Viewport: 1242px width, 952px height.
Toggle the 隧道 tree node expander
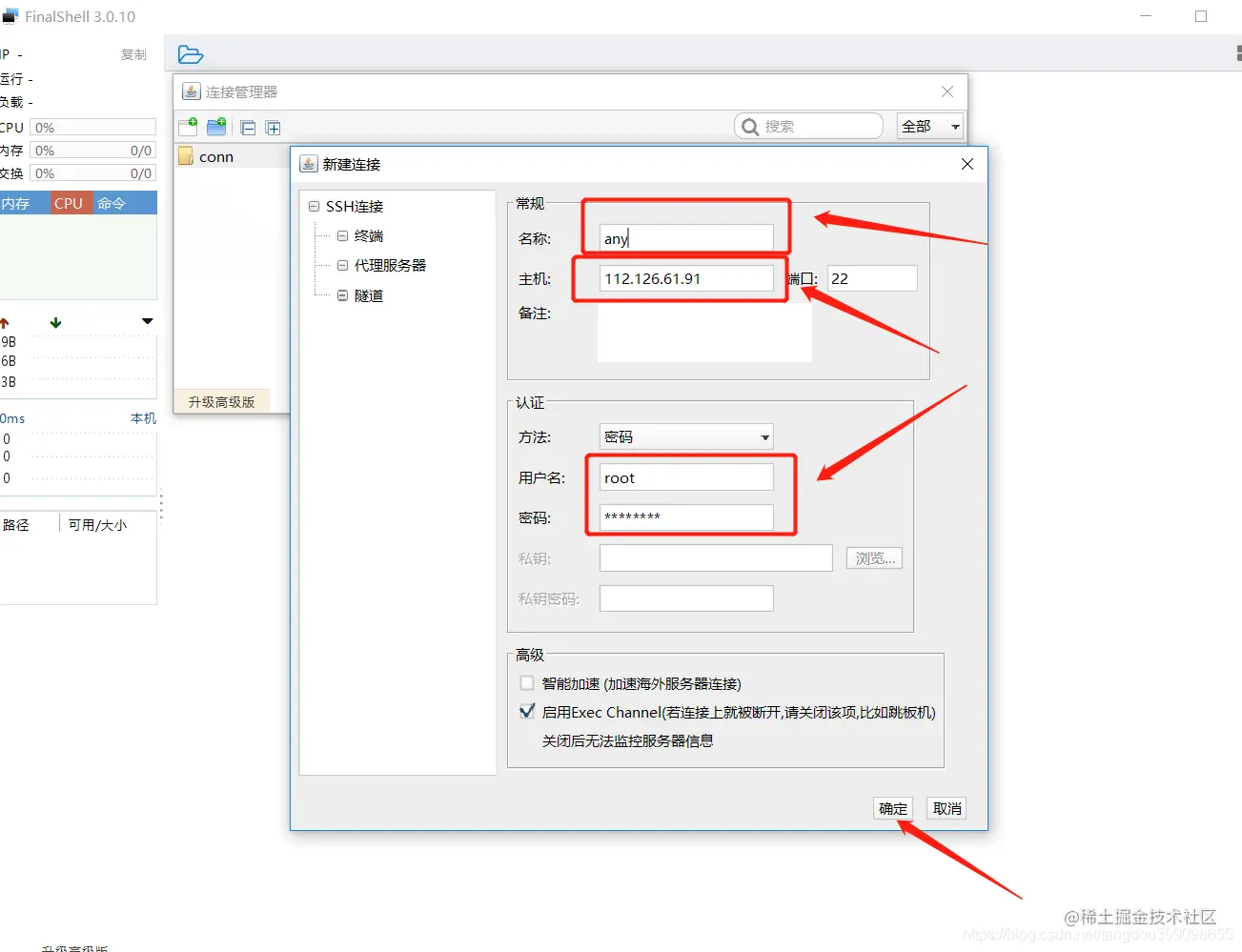point(342,295)
